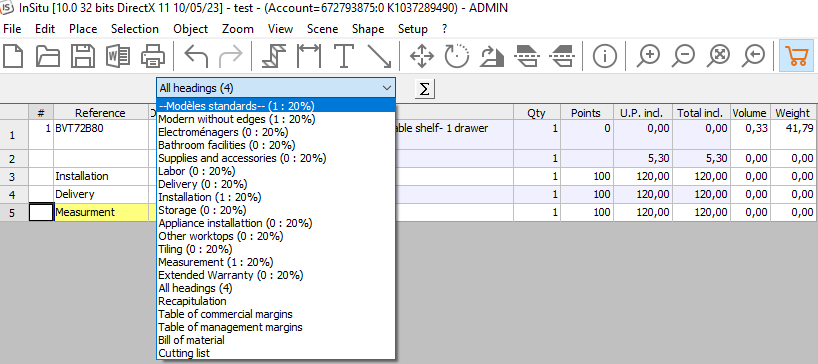Collapse the All headings combo box arrow
This screenshot has height=364, width=818.
387,88
